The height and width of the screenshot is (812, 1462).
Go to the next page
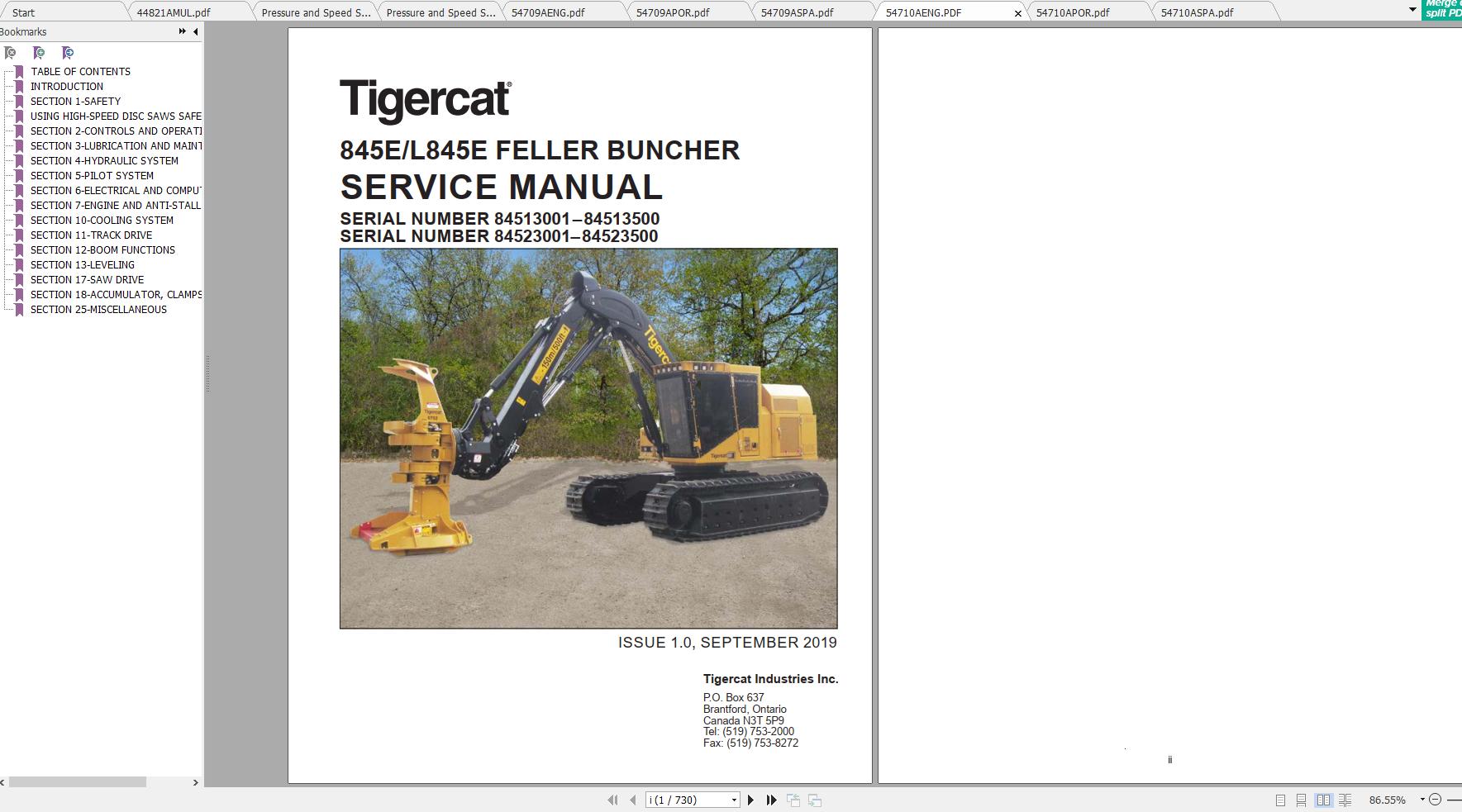click(x=750, y=800)
